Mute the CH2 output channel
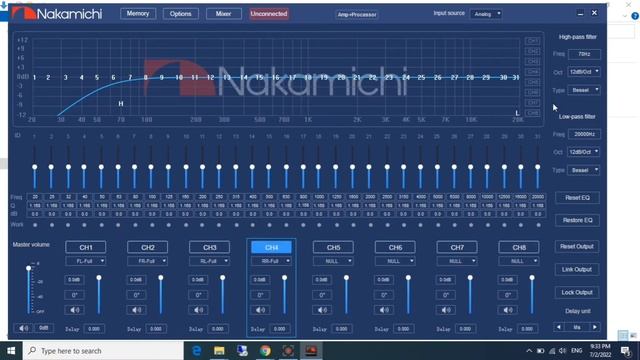This screenshot has width=640, height=360. [137, 310]
